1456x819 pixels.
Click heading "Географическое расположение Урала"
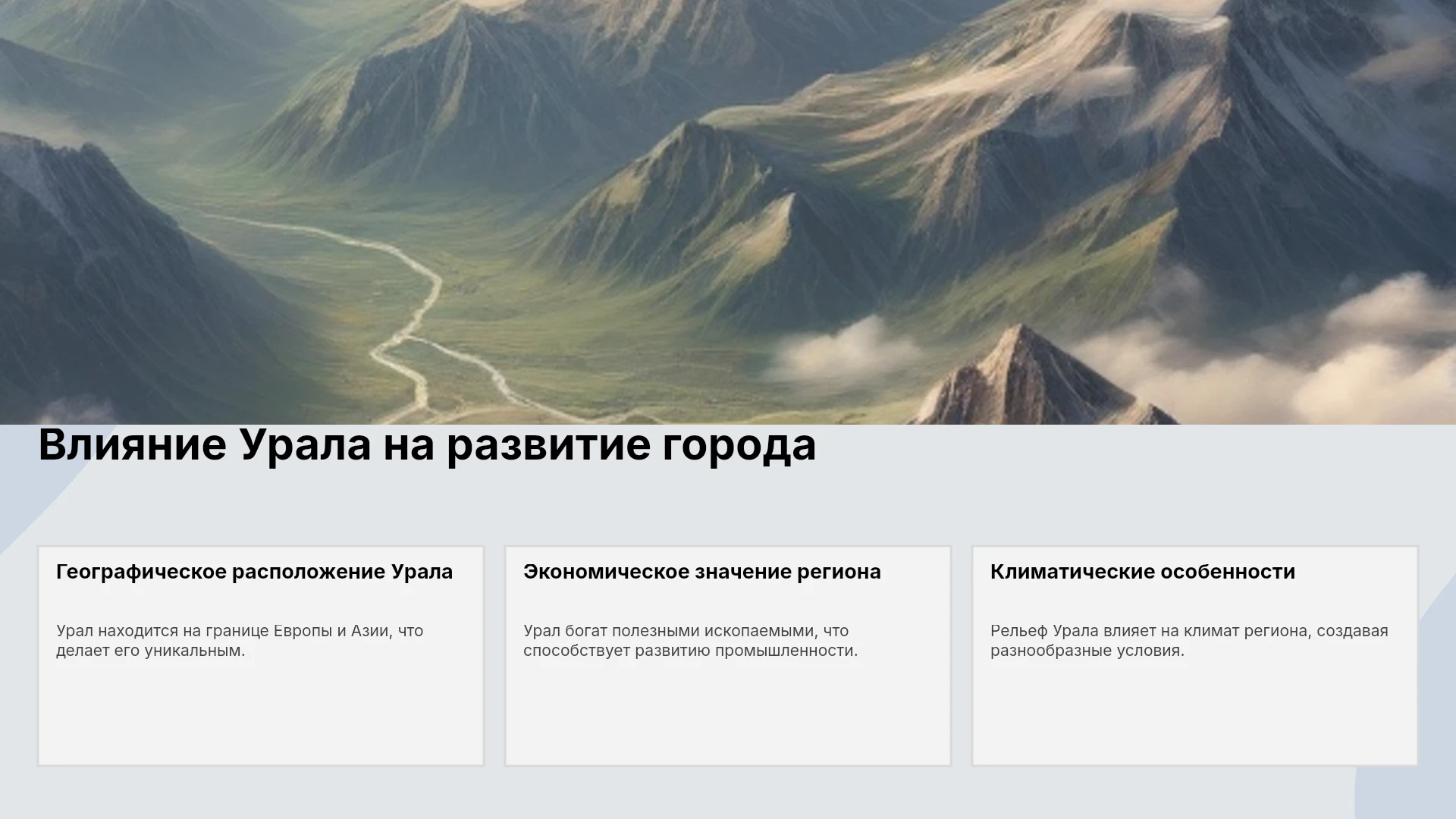[x=254, y=572]
